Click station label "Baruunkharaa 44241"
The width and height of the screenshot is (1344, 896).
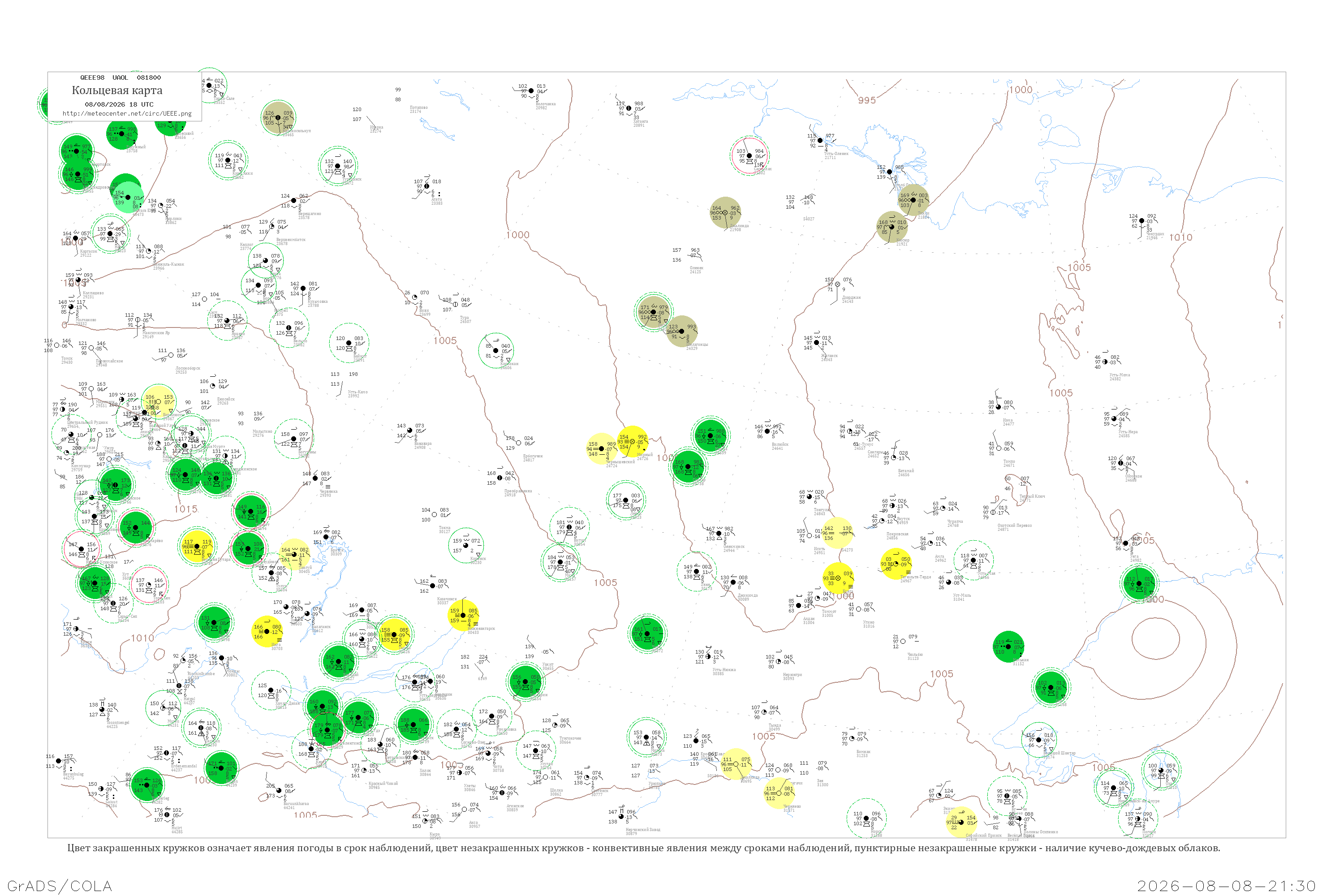coord(297,805)
